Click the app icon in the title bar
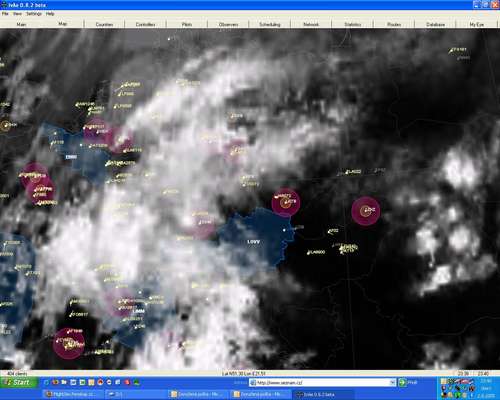Viewport: 500px width, 400px height. click(x=4, y=5)
